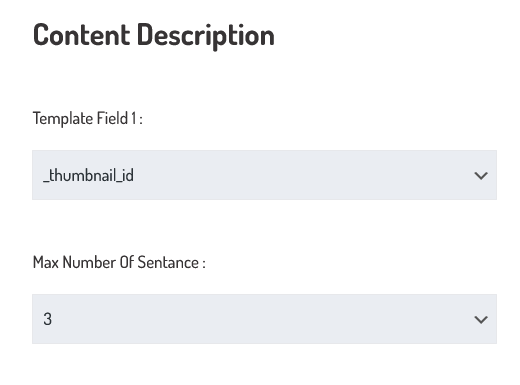Viewport: 520px width, 385px height.
Task: Change the maximum sentence number from 3
Action: [x=264, y=319]
